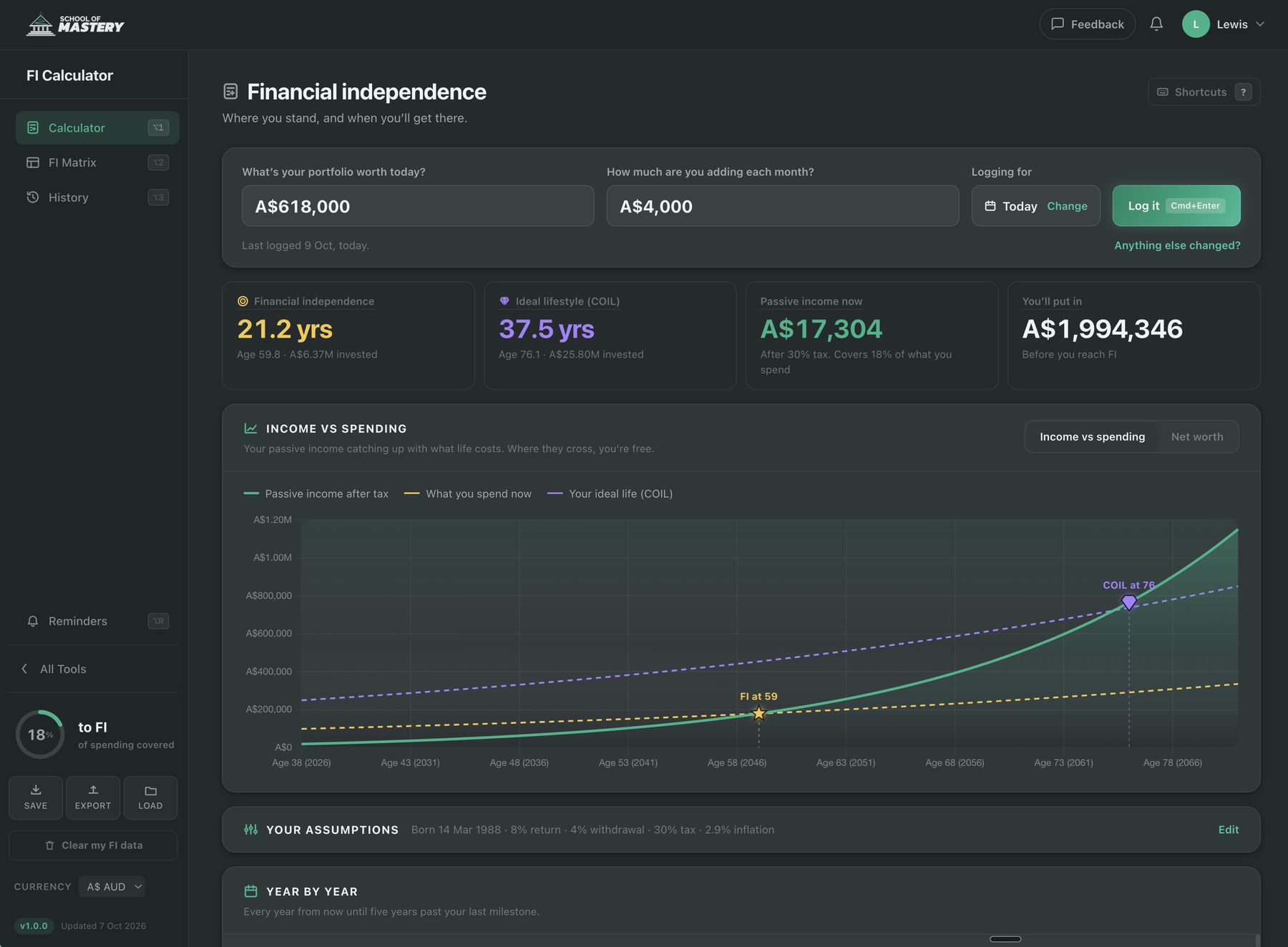1288x947 pixels.
Task: Clear my FI data
Action: tap(93, 845)
